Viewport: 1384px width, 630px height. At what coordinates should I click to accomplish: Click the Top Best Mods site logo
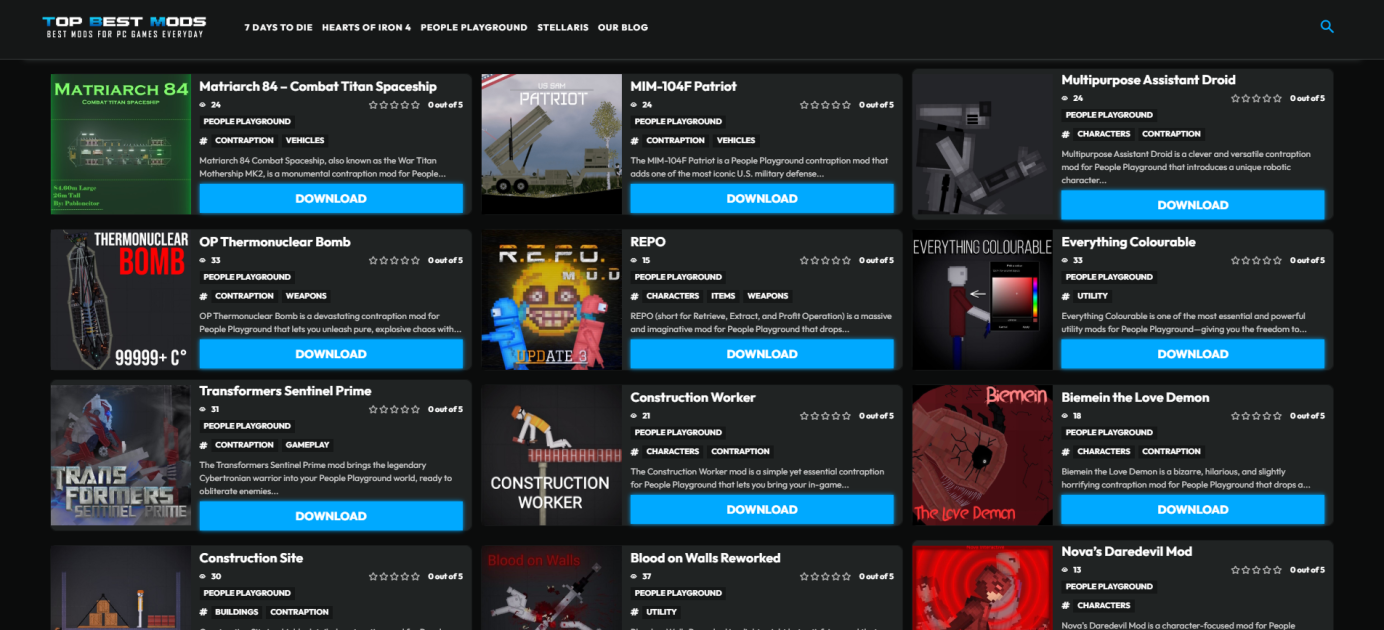pos(124,27)
